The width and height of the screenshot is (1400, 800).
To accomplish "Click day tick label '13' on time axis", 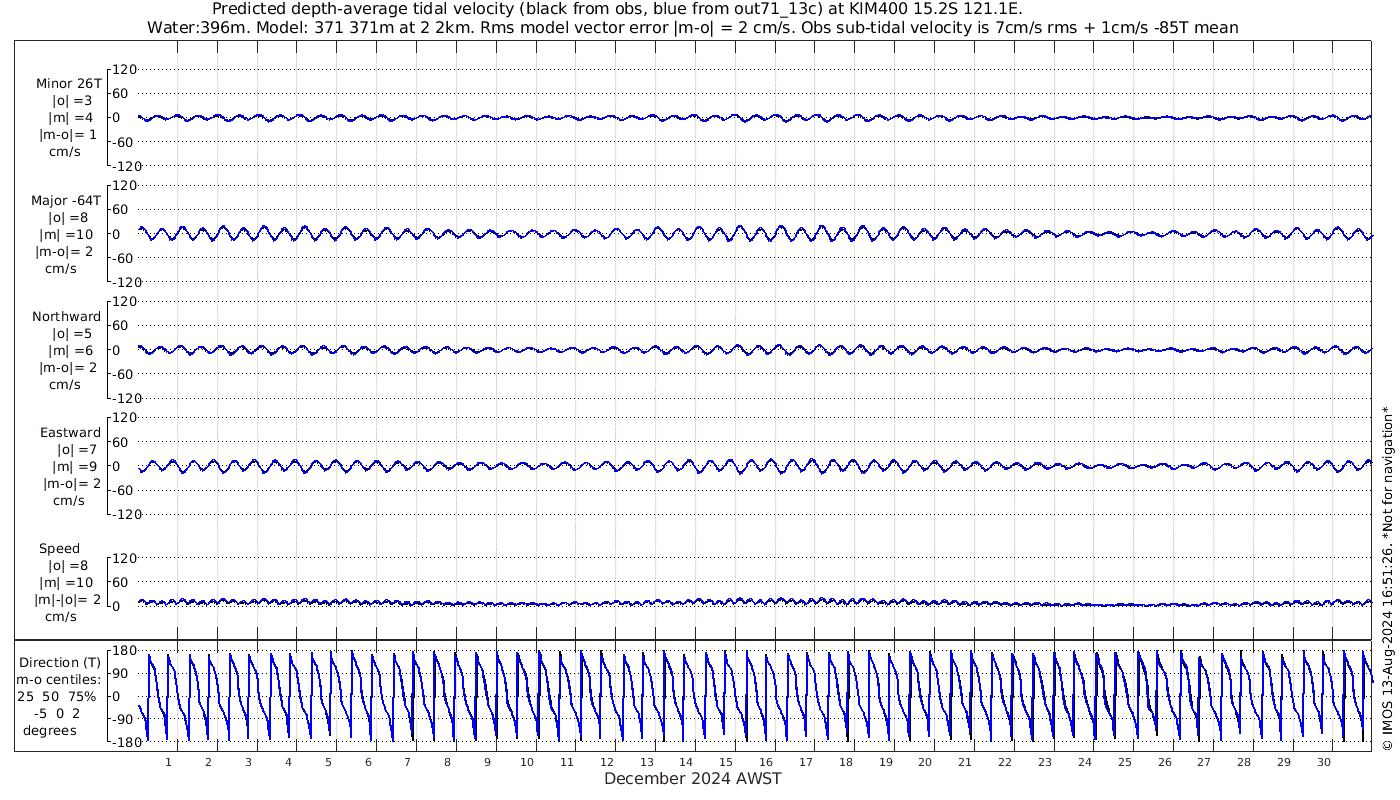I will 646,762.
